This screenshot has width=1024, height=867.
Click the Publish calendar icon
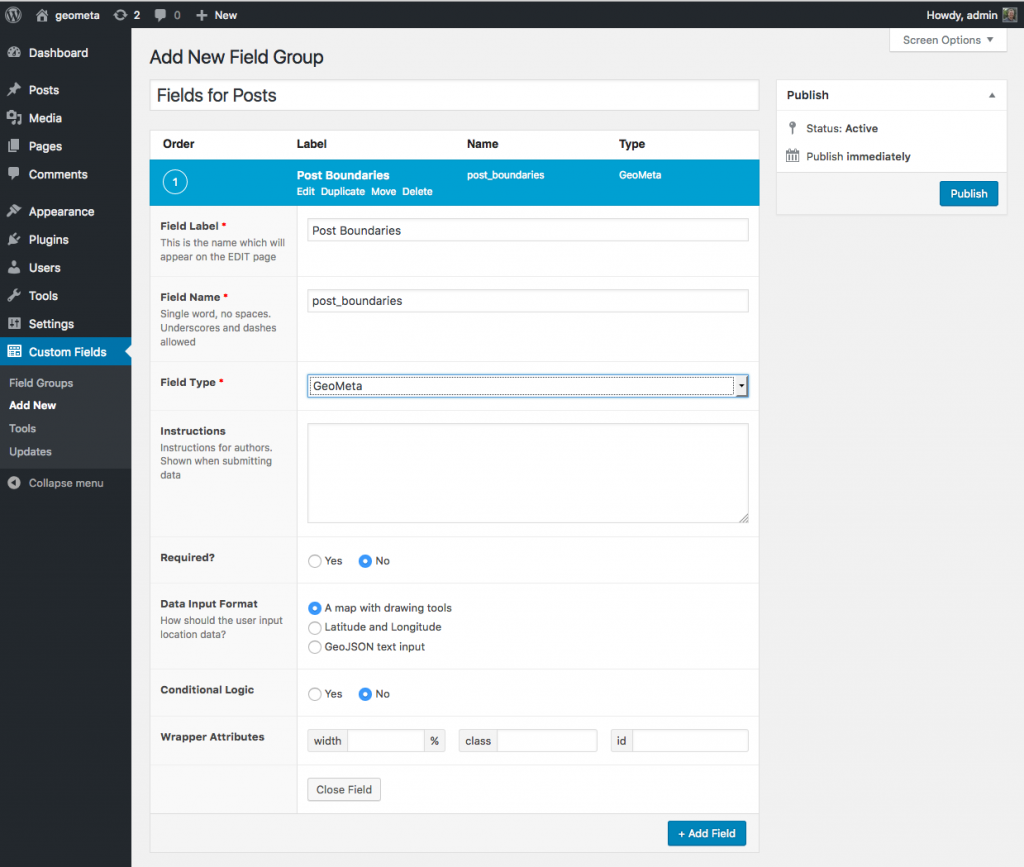tap(792, 156)
